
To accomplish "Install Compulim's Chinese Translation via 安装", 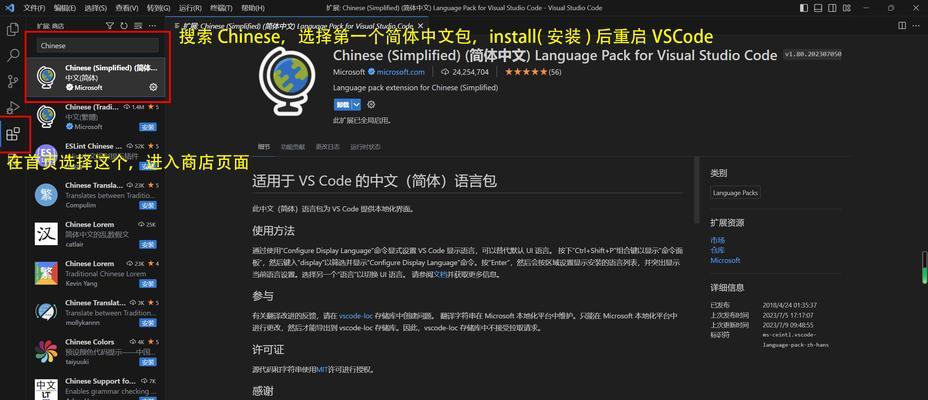I will (147, 205).
